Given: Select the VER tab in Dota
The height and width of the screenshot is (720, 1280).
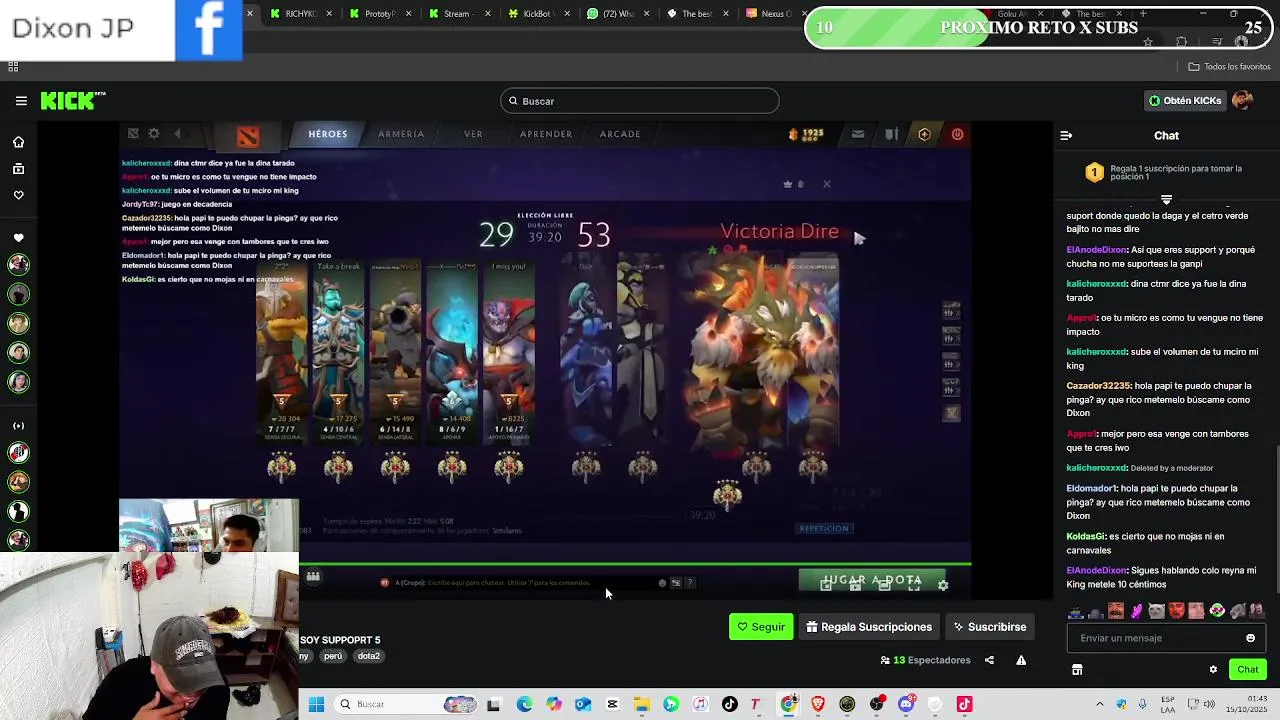Looking at the screenshot, I should click(473, 134).
